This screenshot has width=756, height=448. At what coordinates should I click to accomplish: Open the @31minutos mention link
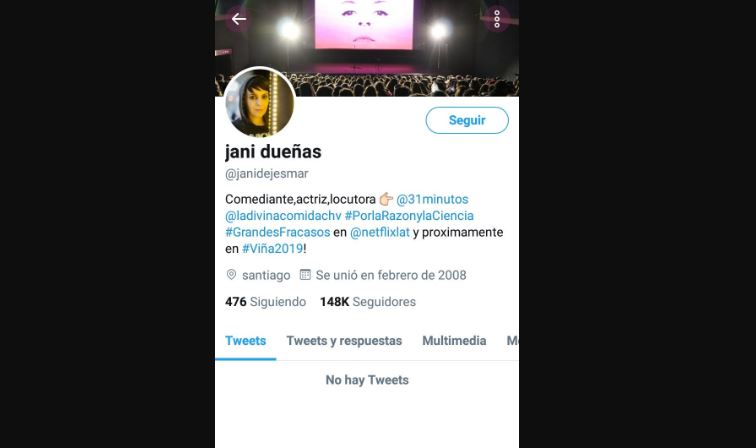coord(432,199)
